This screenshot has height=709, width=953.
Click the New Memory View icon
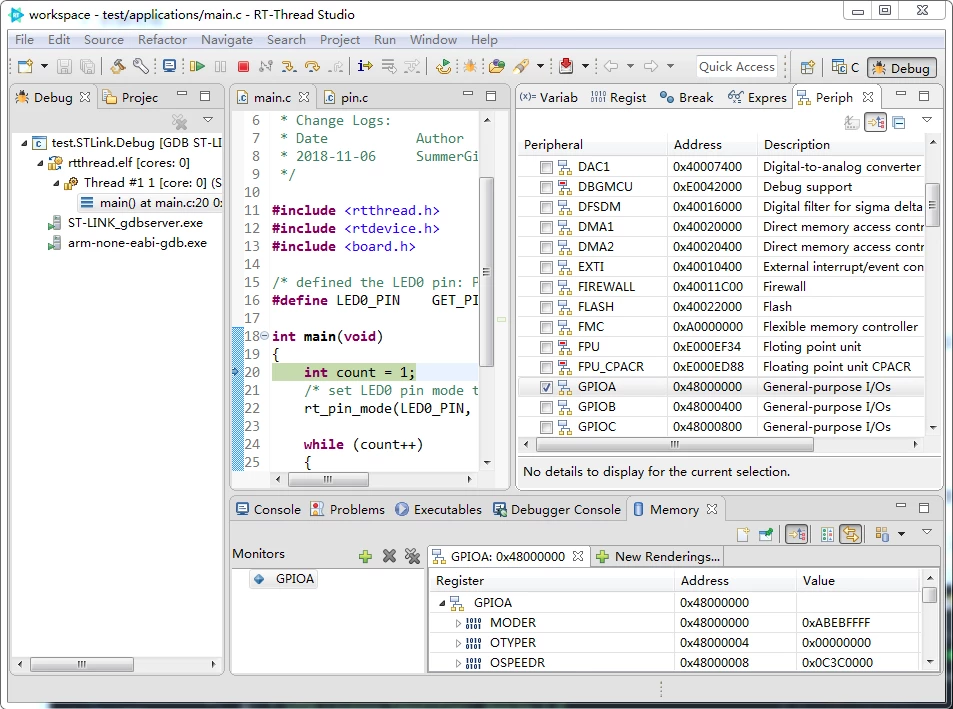tap(743, 534)
